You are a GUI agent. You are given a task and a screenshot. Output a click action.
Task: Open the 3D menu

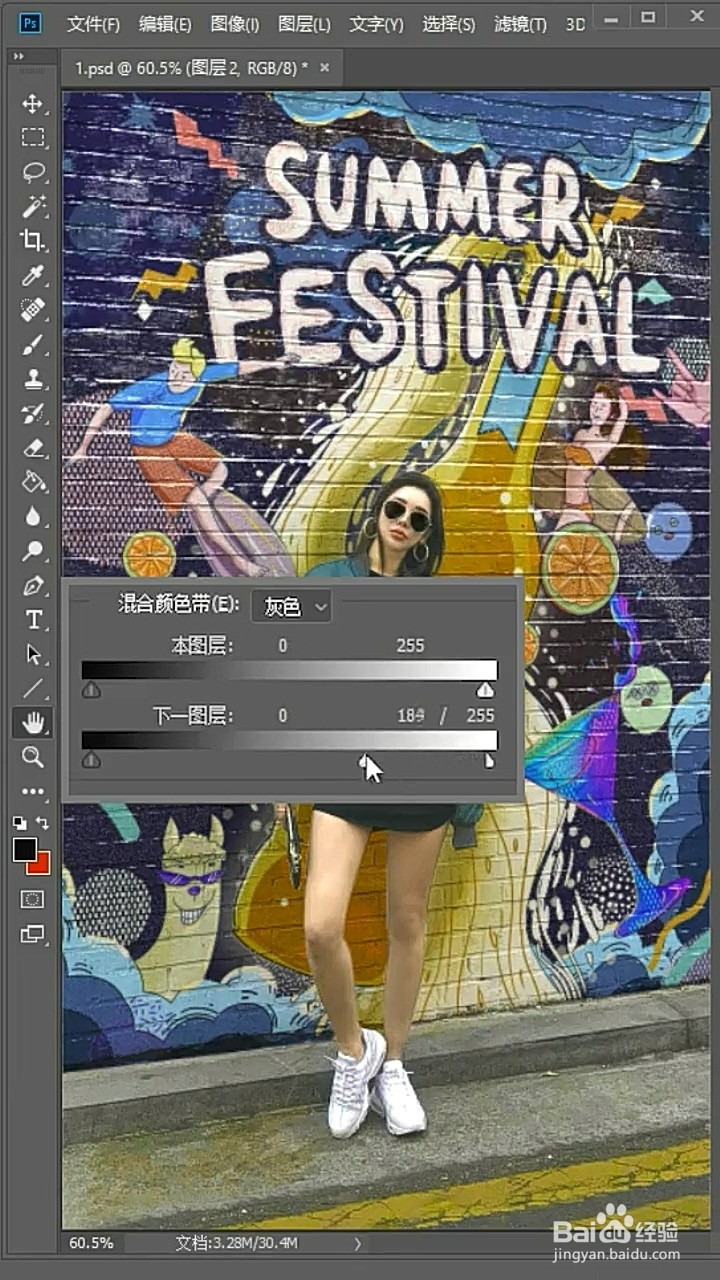point(575,23)
